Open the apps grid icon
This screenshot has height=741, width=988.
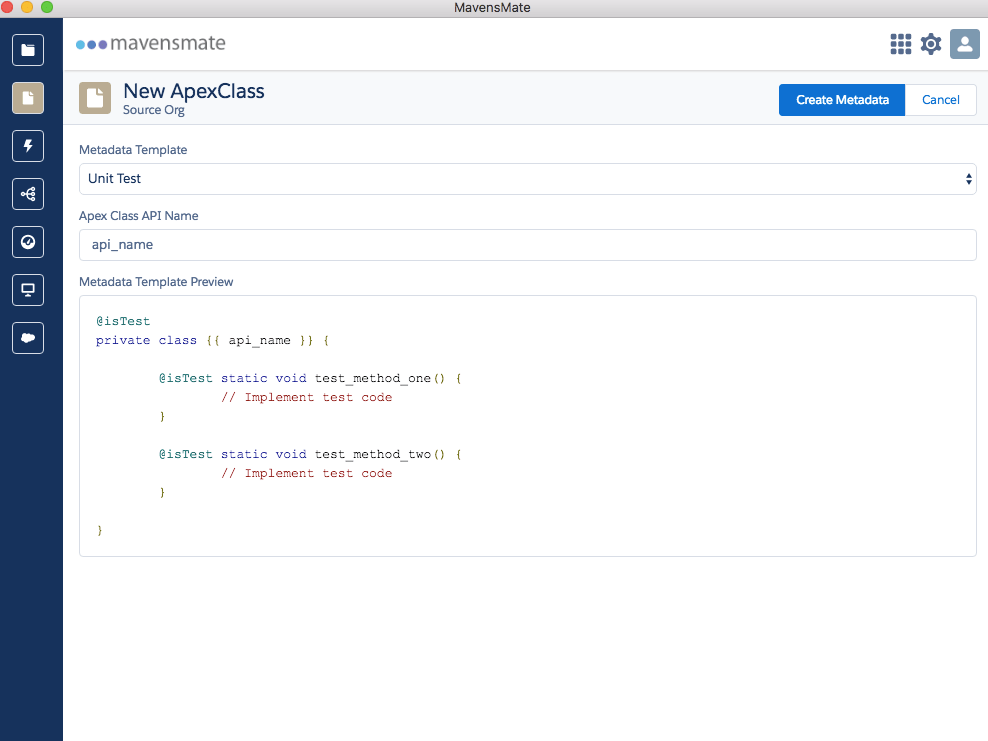900,44
